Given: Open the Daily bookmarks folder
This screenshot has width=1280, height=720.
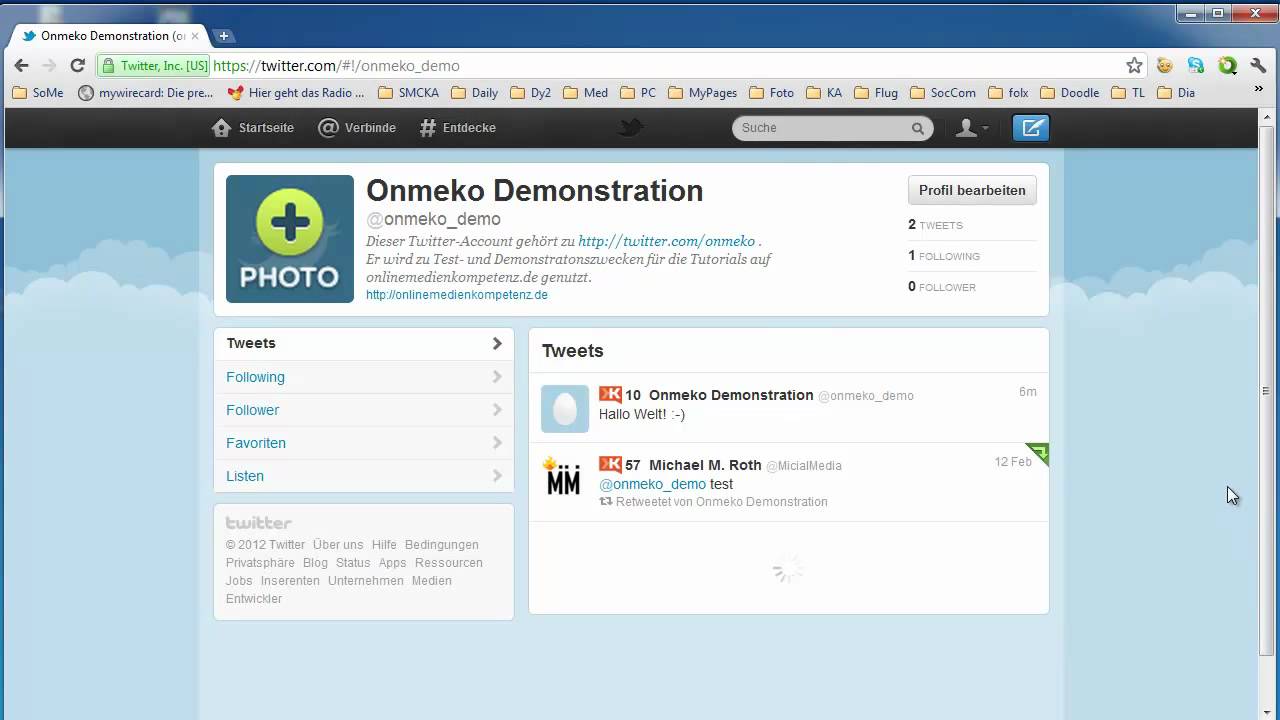Looking at the screenshot, I should (475, 93).
